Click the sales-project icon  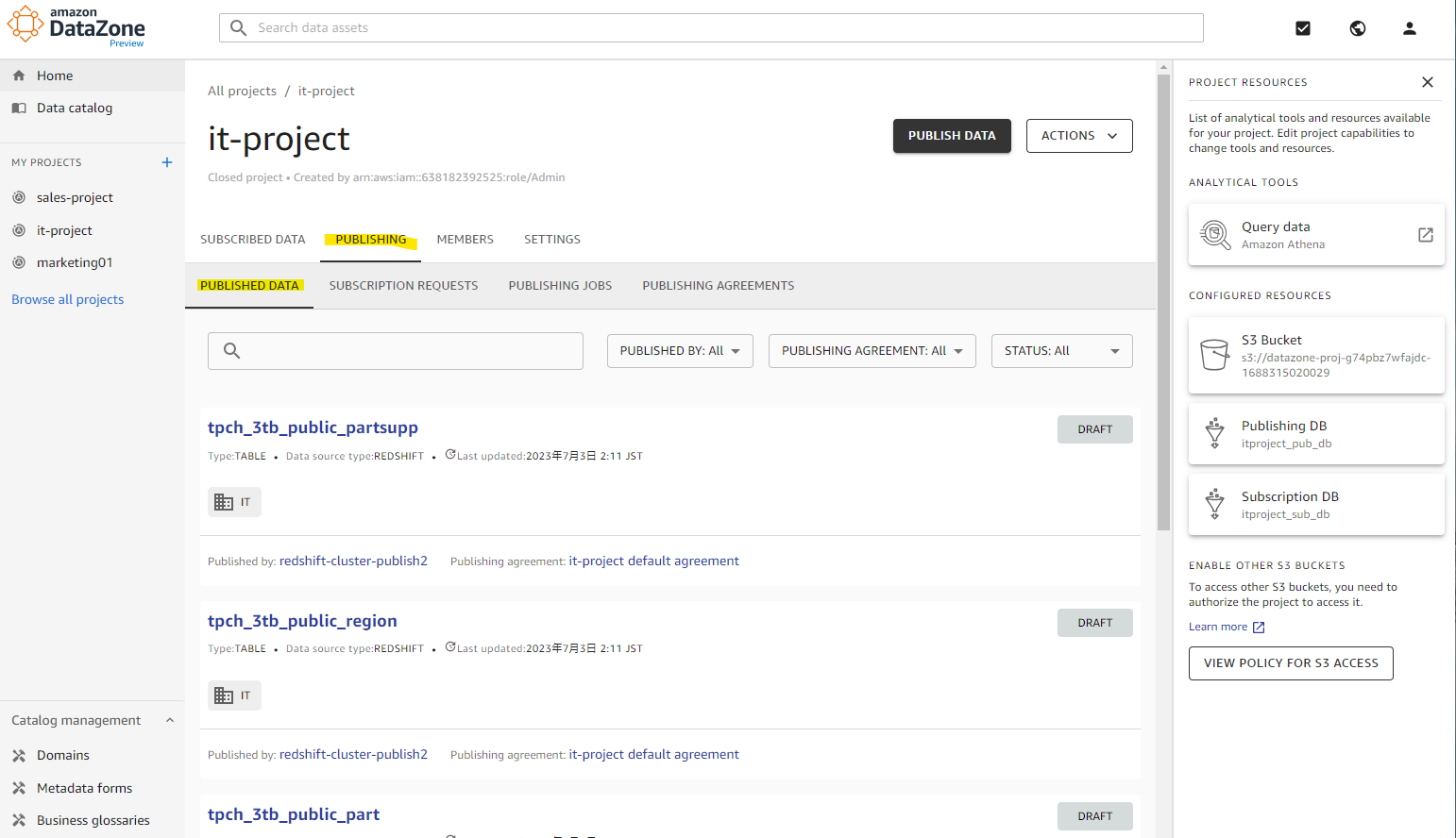tap(19, 197)
